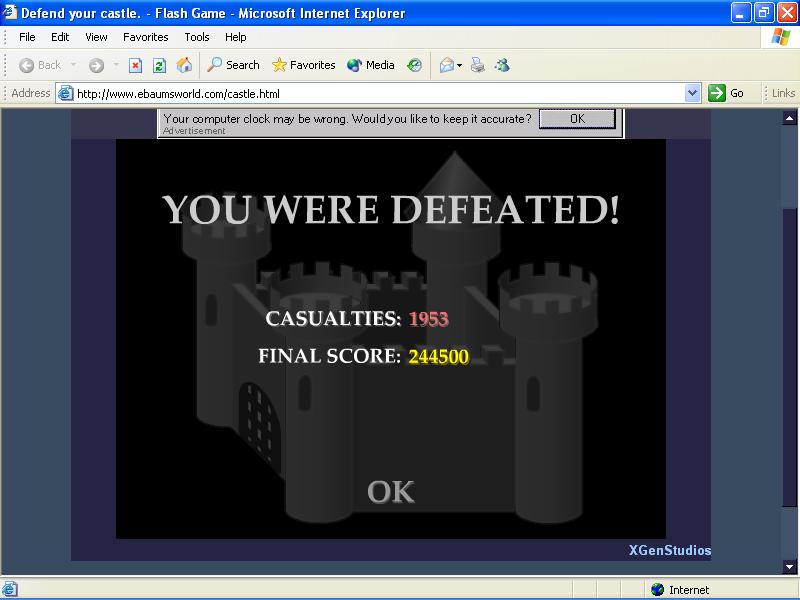Click the casualties value 1953
The height and width of the screenshot is (600, 800).
pos(429,319)
